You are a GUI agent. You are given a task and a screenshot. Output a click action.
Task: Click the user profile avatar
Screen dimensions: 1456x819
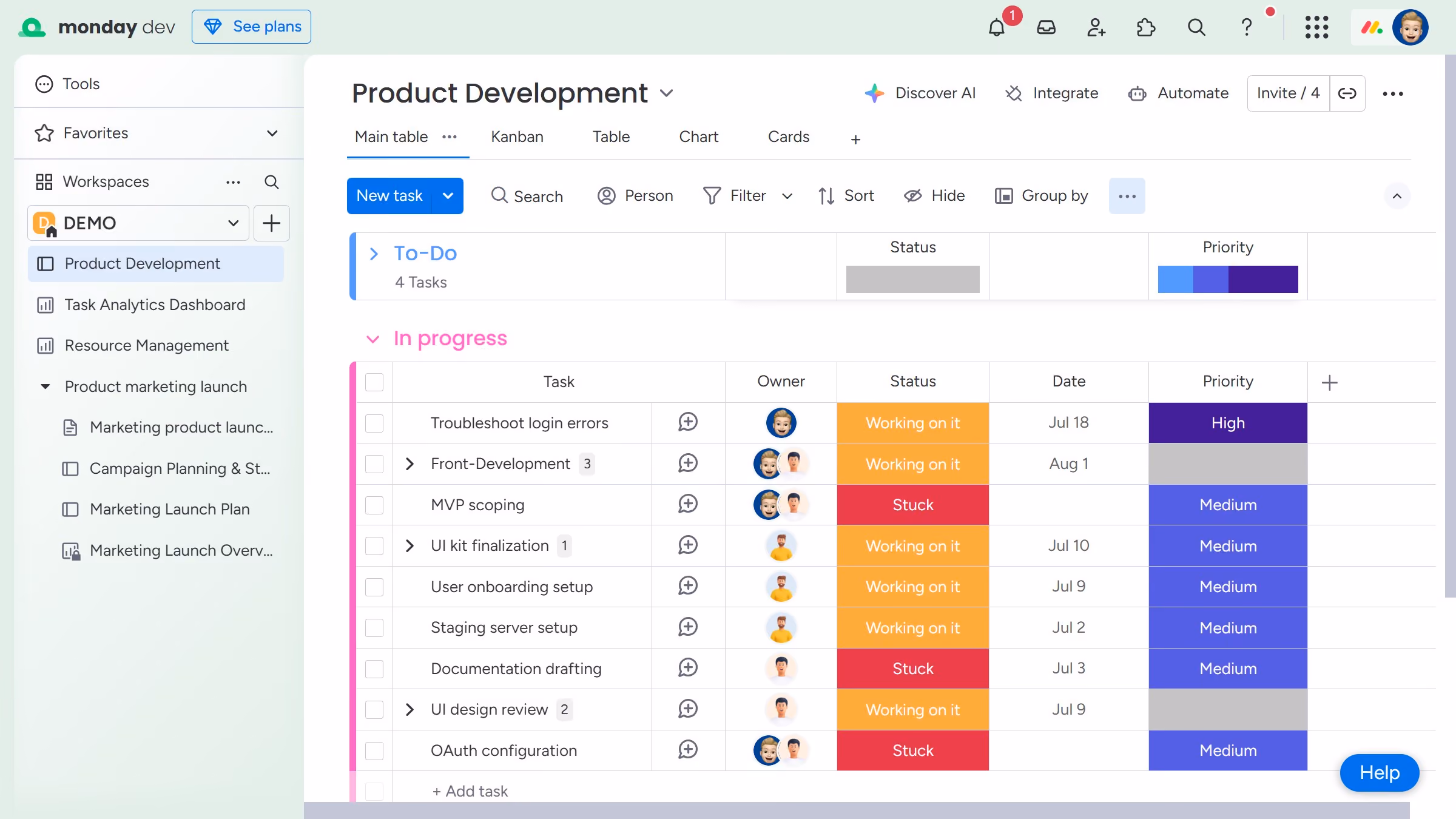click(x=1410, y=27)
